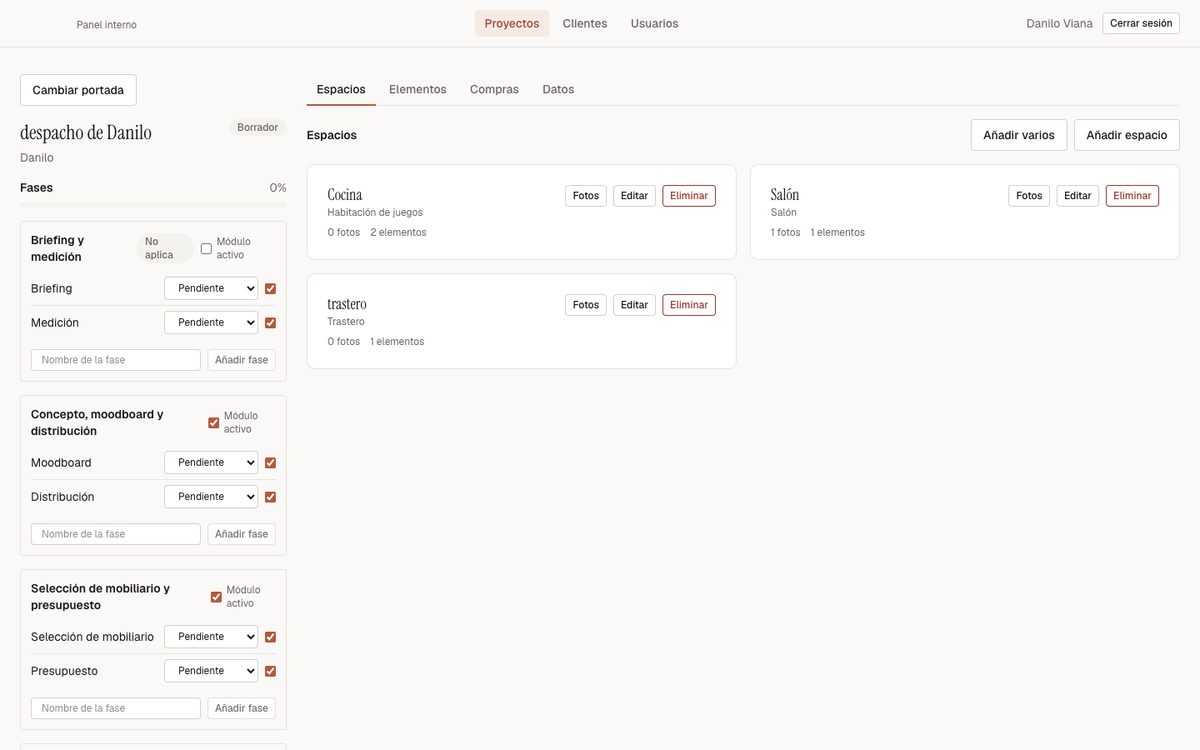Open Fotos for the trastero space
1200x750 pixels.
click(586, 305)
